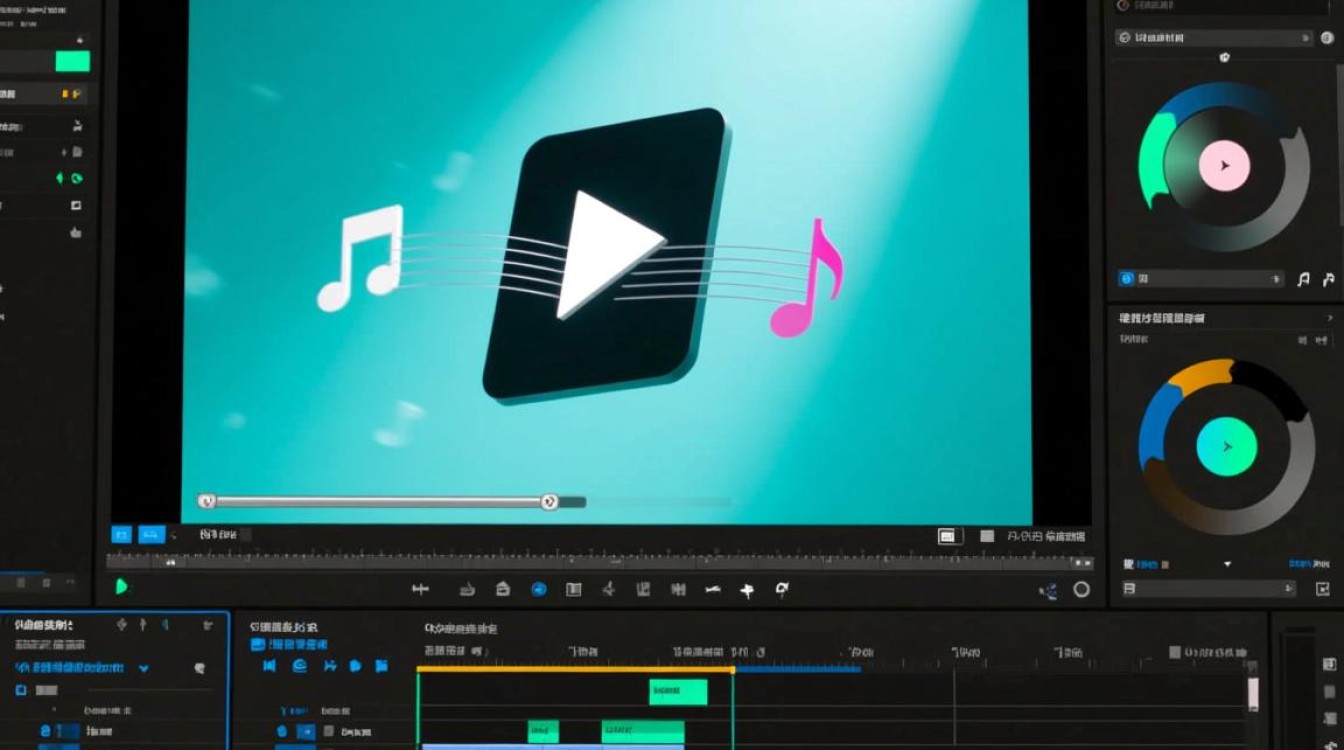Image resolution: width=1344 pixels, height=750 pixels.
Task: Toggle the blue eye icon on the lower track
Action: (x=282, y=732)
